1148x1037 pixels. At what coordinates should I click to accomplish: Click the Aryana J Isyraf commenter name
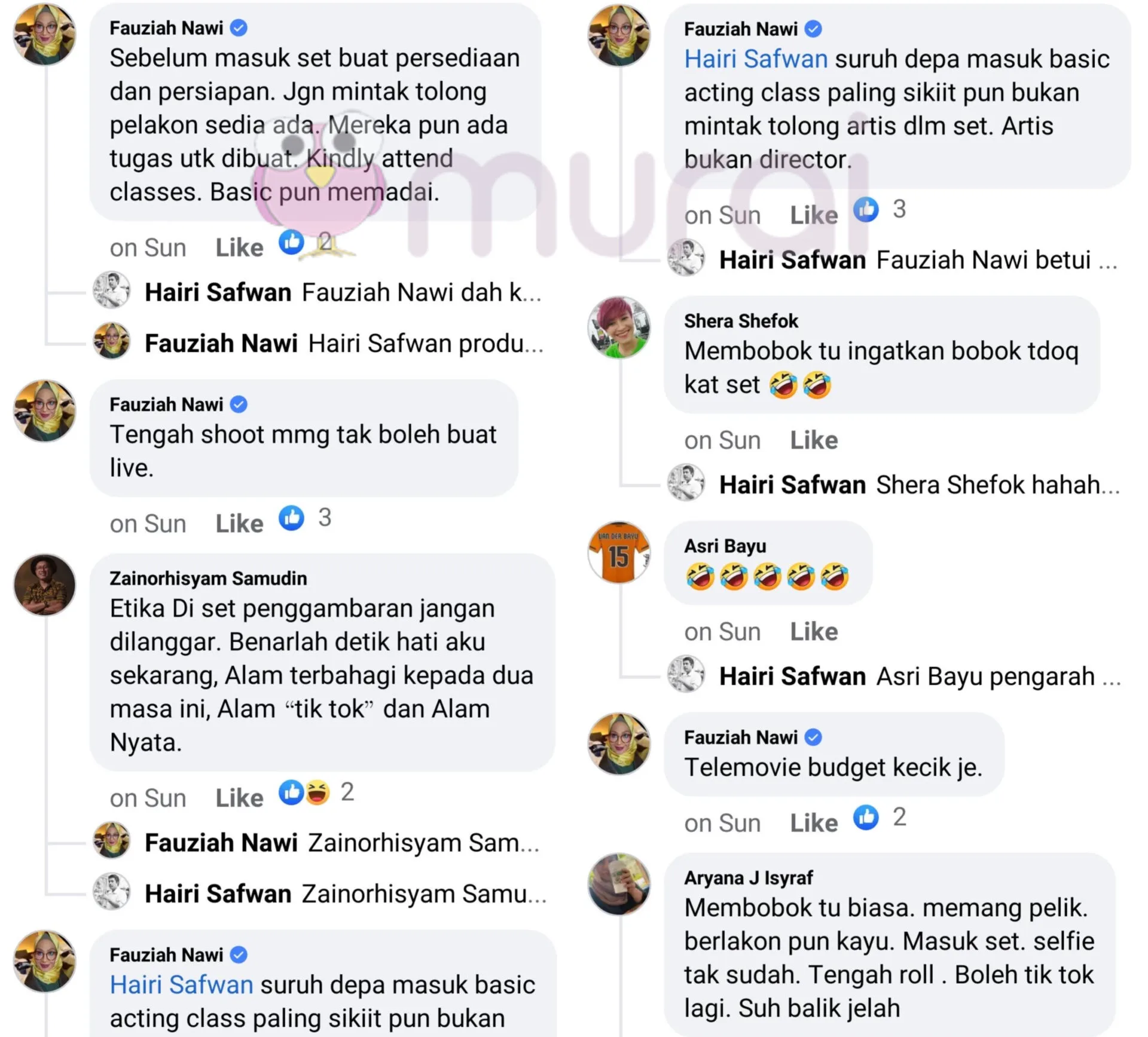pyautogui.click(x=749, y=877)
